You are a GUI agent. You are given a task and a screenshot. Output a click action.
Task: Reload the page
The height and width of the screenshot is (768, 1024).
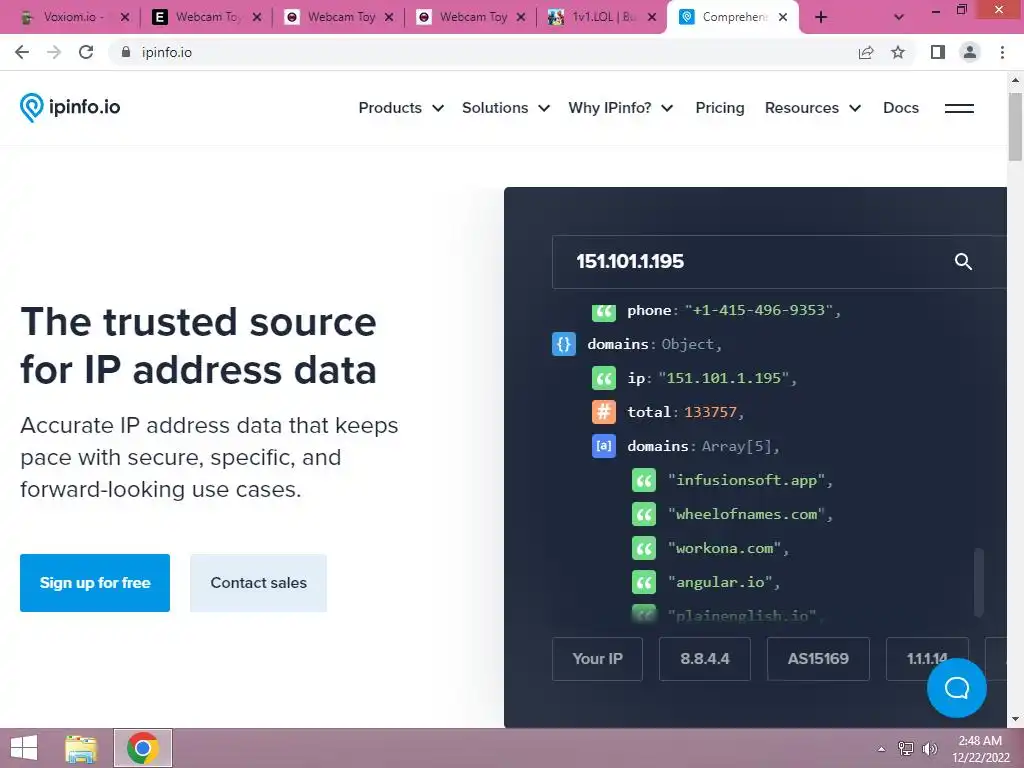click(86, 52)
